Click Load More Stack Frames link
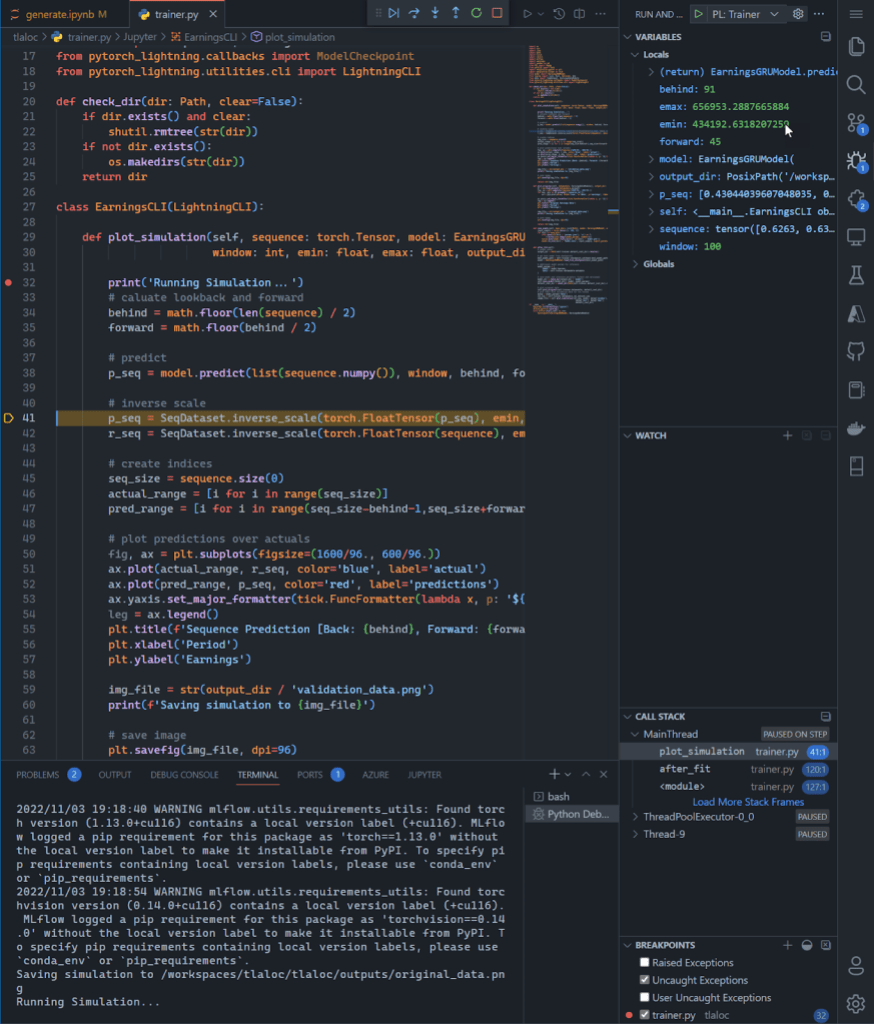Viewport: 874px width, 1024px height. 748,802
